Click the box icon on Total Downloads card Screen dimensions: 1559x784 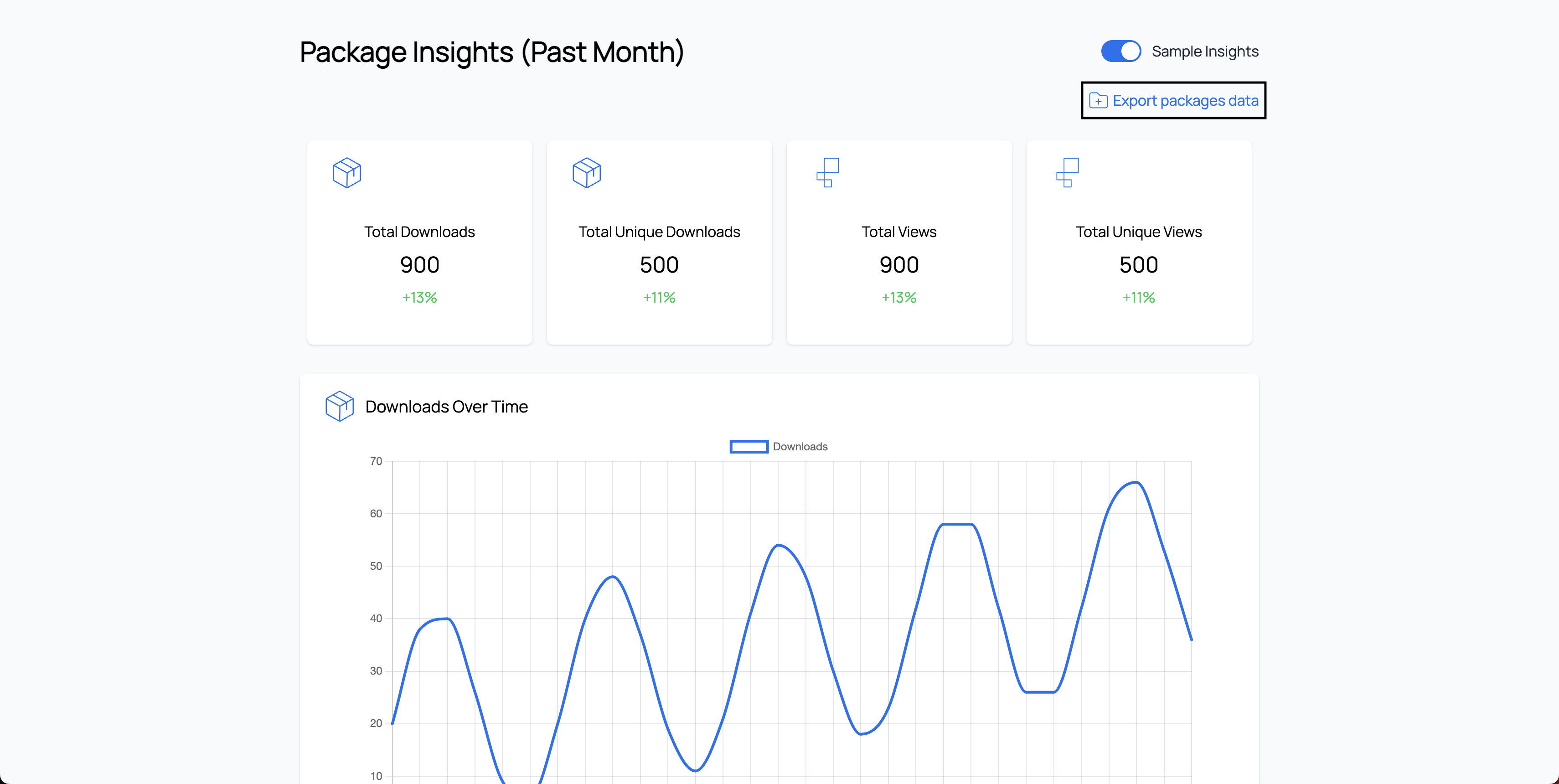click(x=347, y=173)
